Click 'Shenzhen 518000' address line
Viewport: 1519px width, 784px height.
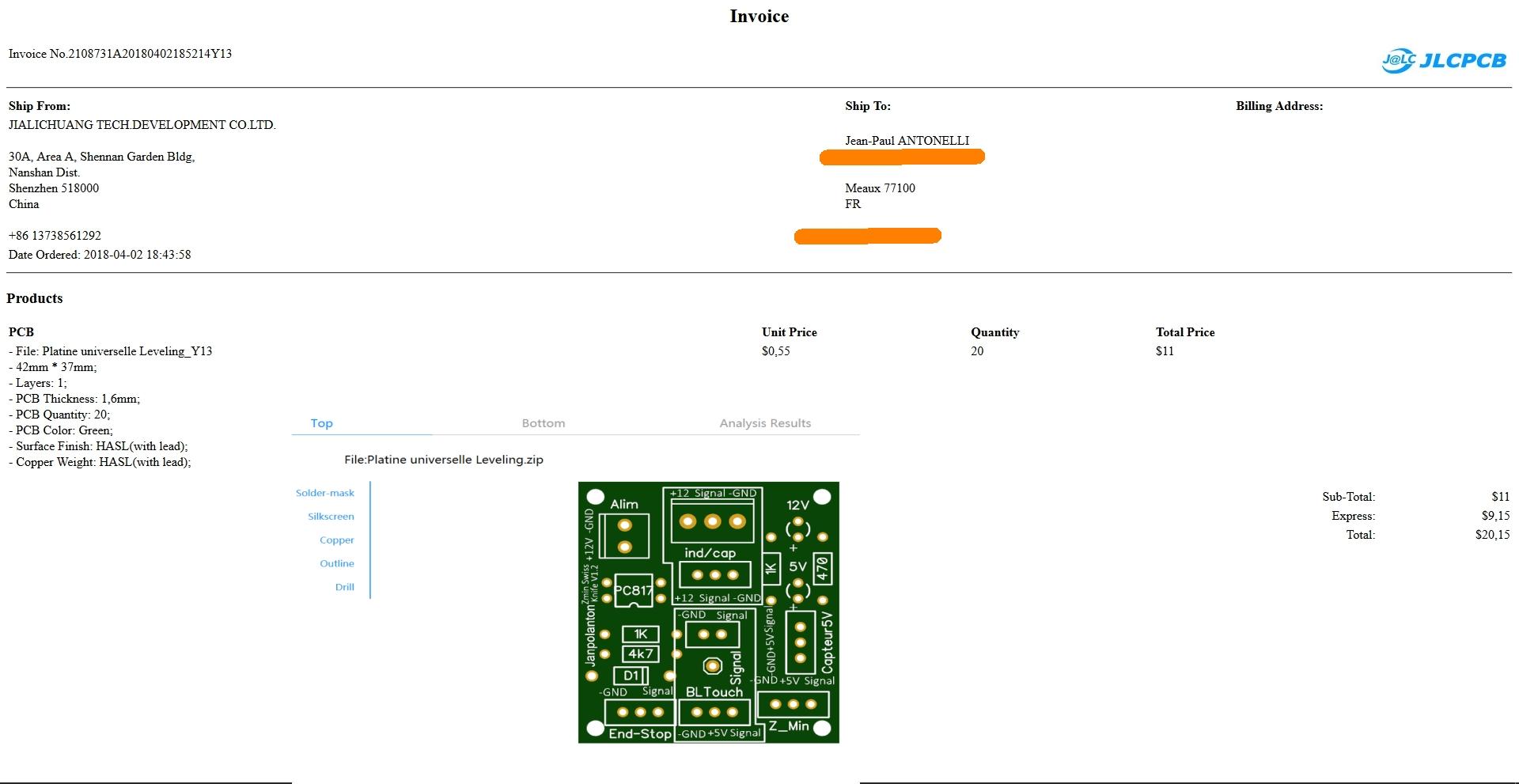coord(54,188)
